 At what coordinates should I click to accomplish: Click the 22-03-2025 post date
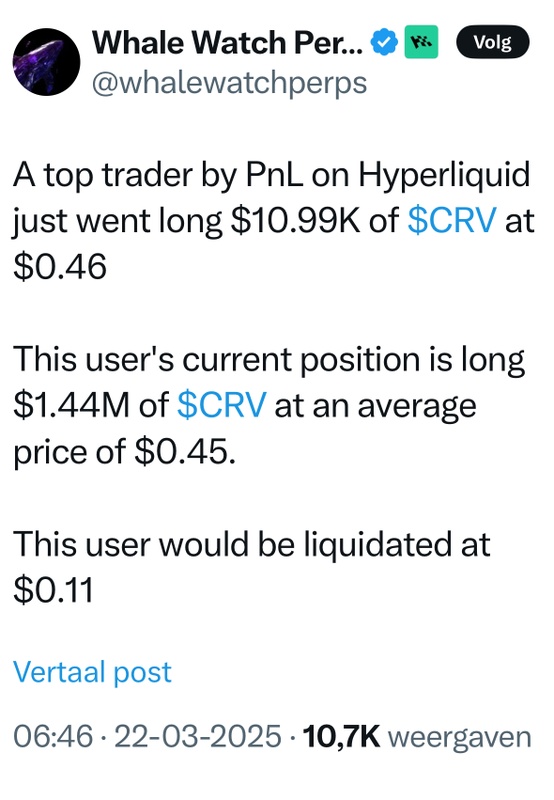coord(198,737)
